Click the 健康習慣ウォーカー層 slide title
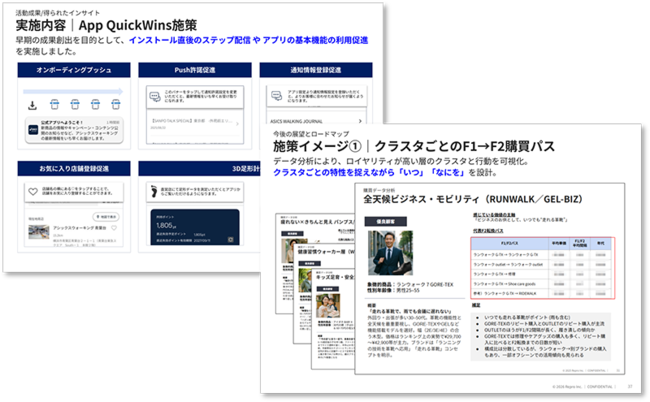650x402 pixels. 326,252
